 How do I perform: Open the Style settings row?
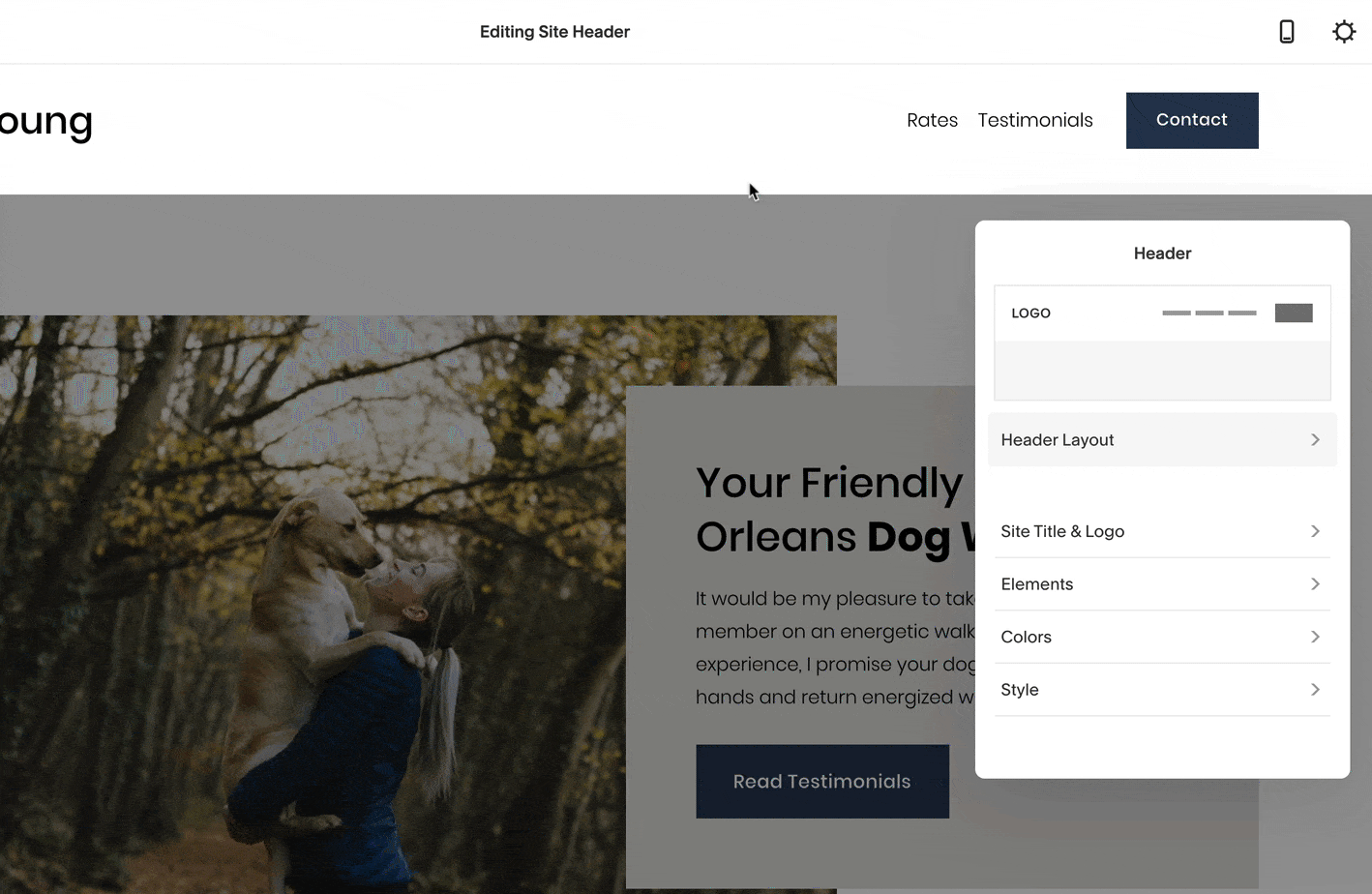[1162, 690]
